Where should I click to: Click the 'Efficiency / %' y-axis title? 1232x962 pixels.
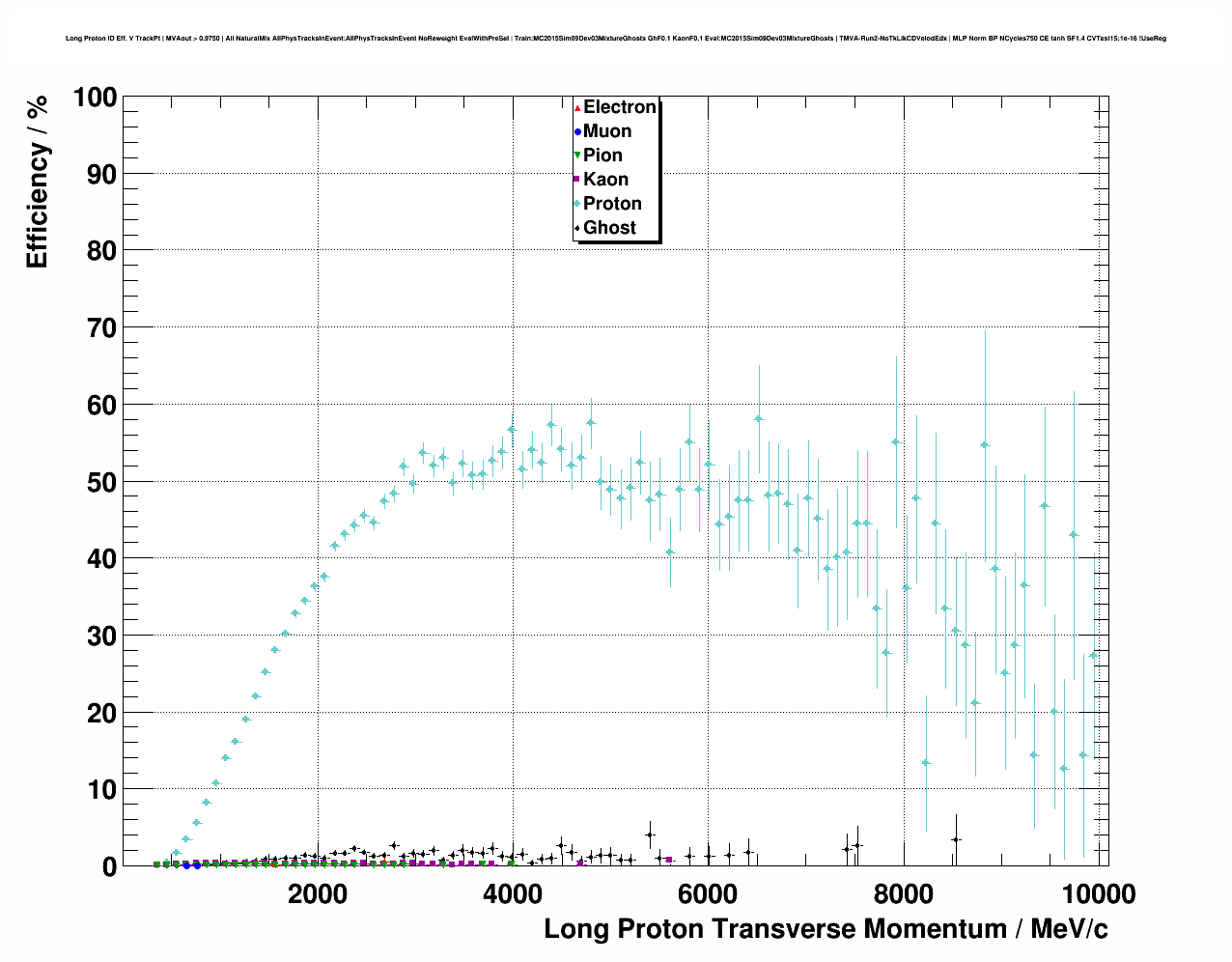pyautogui.click(x=37, y=183)
